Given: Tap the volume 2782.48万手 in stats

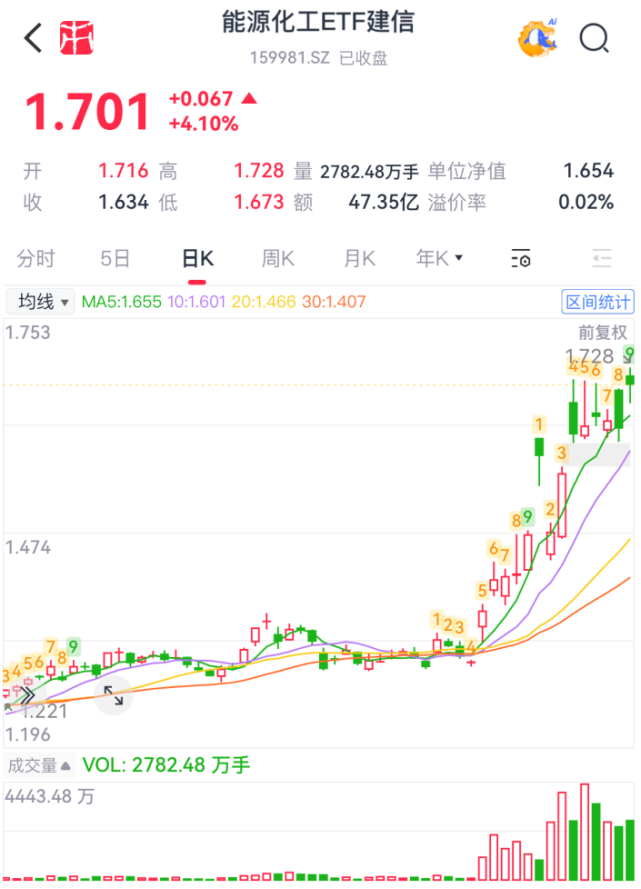Looking at the screenshot, I should point(369,171).
